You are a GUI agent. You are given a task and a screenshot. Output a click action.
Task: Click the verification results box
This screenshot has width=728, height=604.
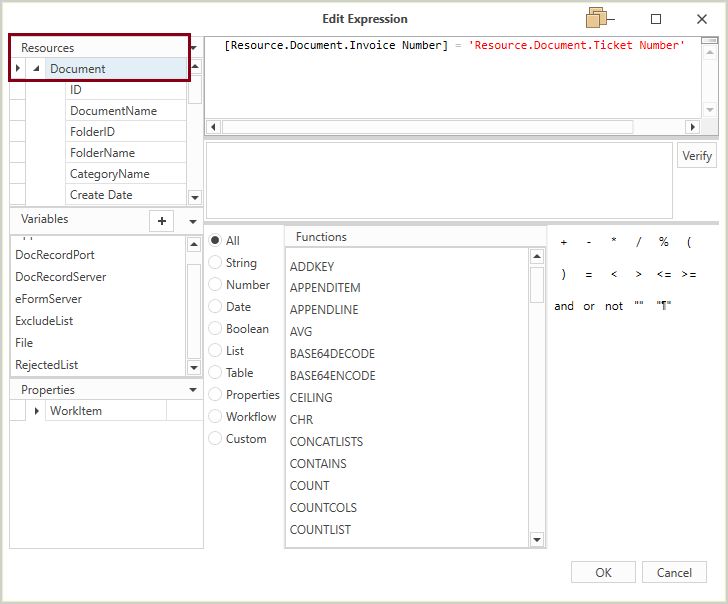(439, 180)
